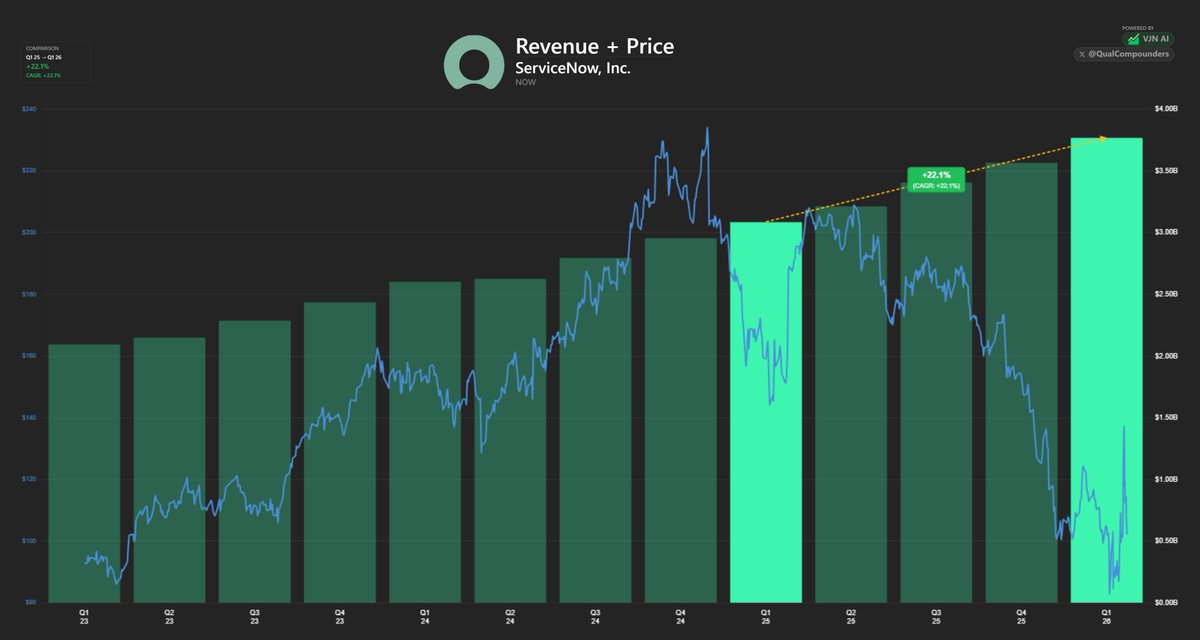The height and width of the screenshot is (640, 1200).
Task: Select the highlighted Q1 25 revenue bar
Action: click(766, 412)
